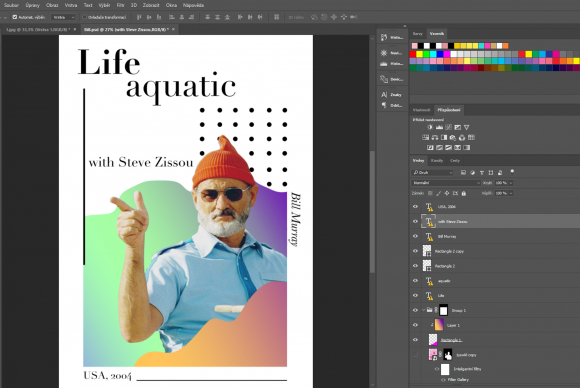The height and width of the screenshot is (388, 580).
Task: Open the Move tool preset picker arrow
Action: tap(5, 17)
